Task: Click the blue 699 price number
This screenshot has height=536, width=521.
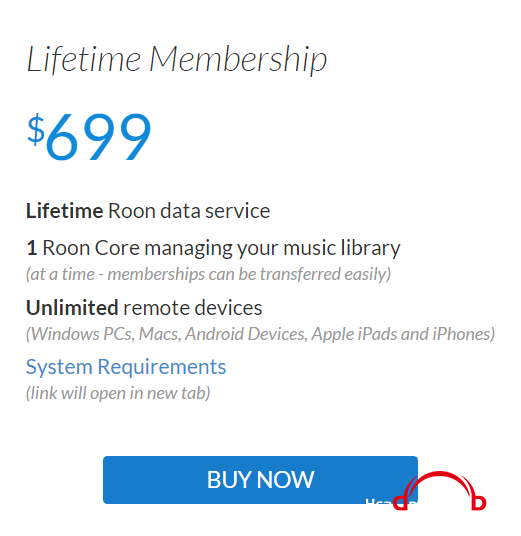Action: click(98, 137)
